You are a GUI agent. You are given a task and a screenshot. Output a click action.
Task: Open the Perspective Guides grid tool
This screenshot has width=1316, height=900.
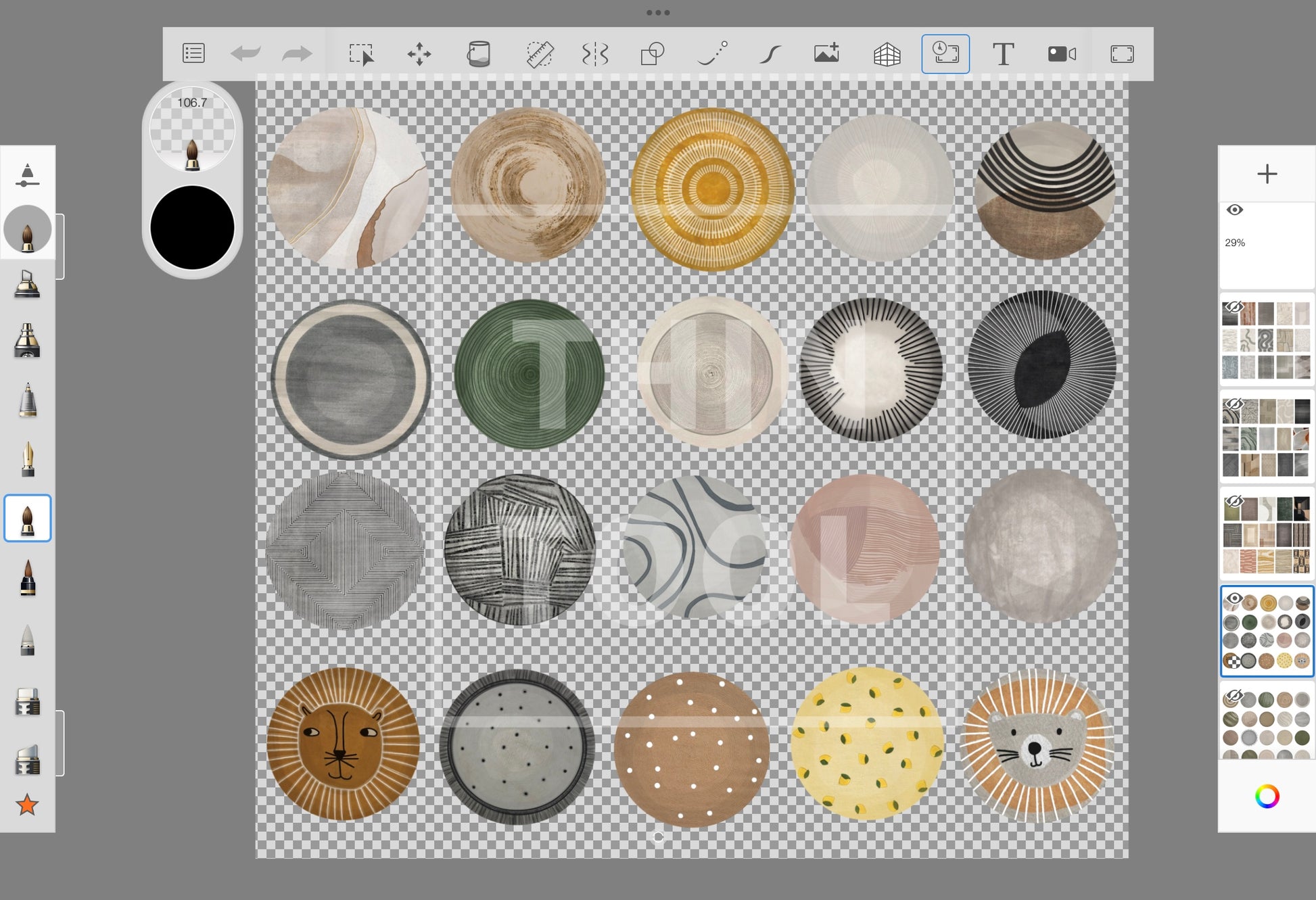(887, 53)
